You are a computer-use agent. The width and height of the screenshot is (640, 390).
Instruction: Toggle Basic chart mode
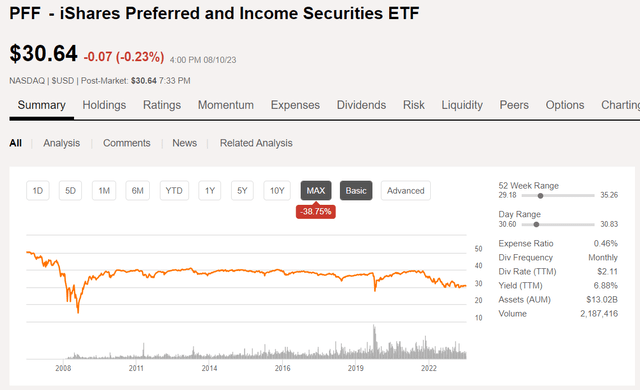(356, 191)
